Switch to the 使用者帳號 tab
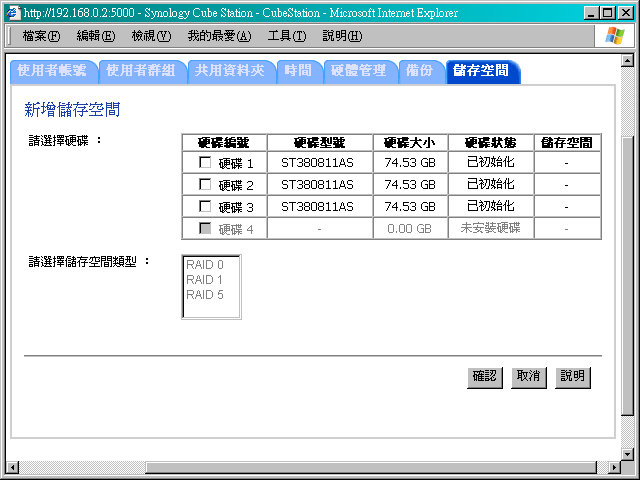The width and height of the screenshot is (640, 480). [53, 71]
